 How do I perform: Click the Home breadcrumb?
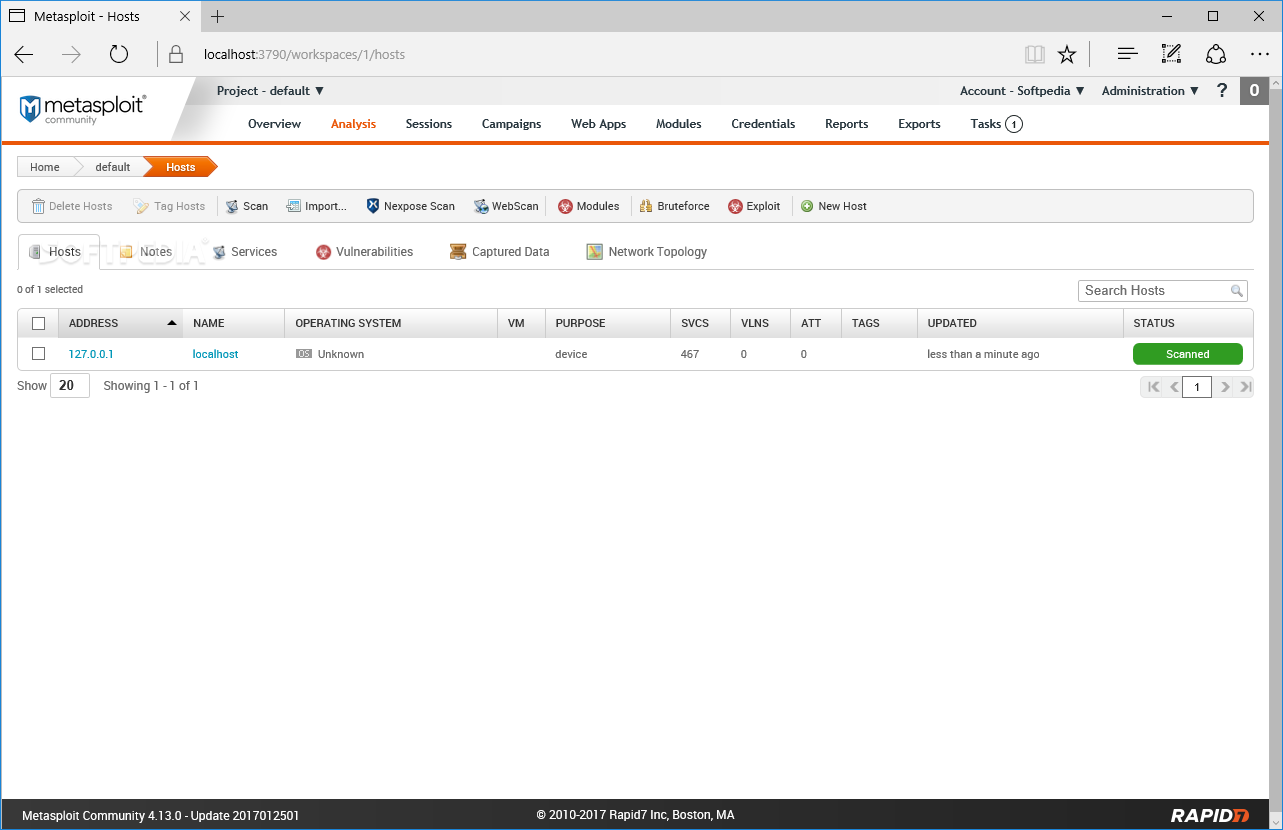point(45,167)
